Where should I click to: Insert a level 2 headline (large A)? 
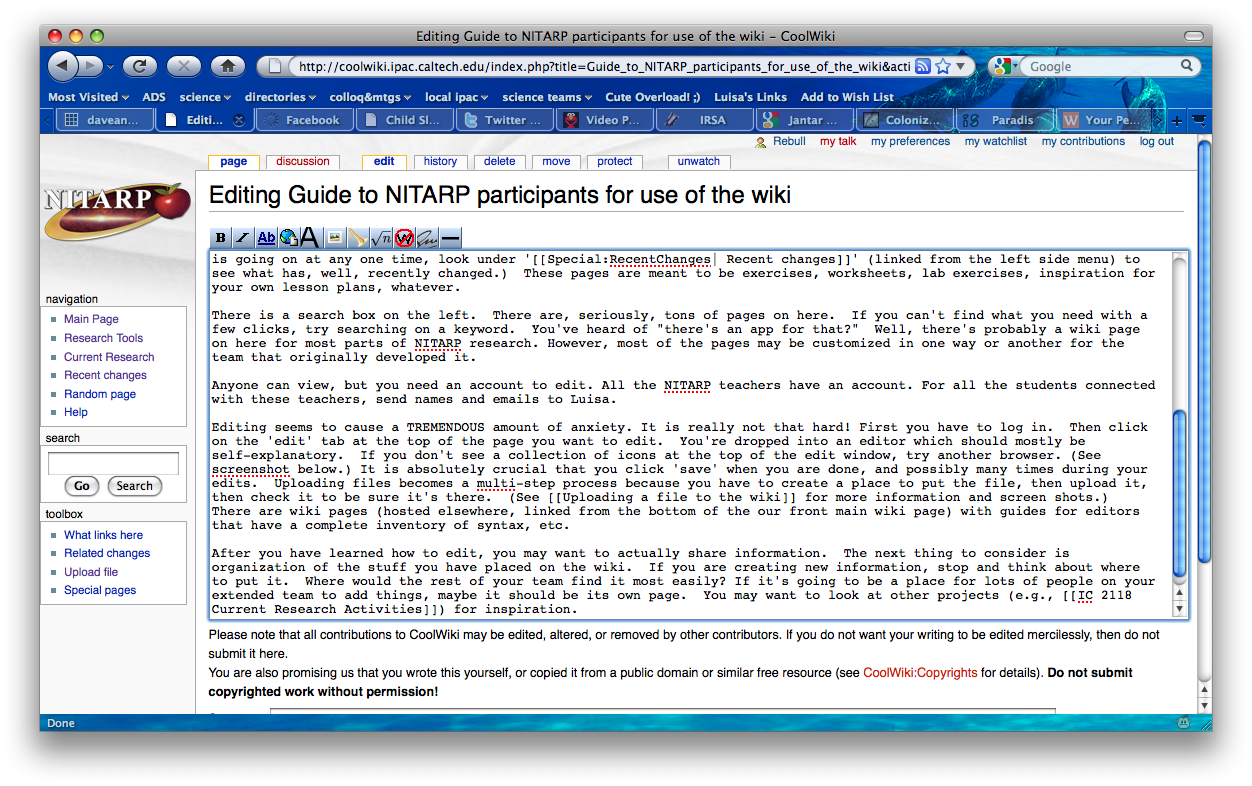(310, 238)
